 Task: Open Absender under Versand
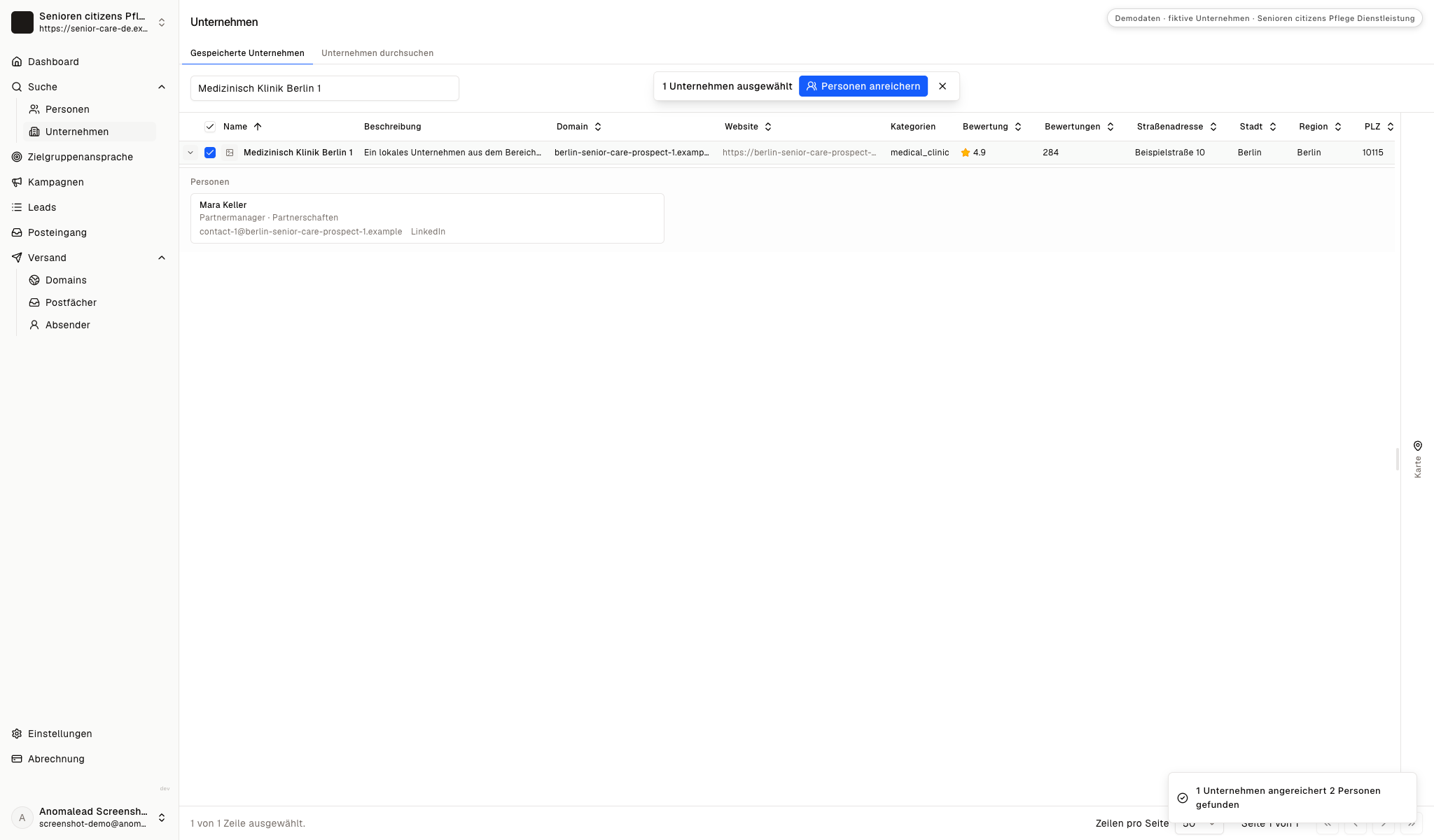pos(67,325)
